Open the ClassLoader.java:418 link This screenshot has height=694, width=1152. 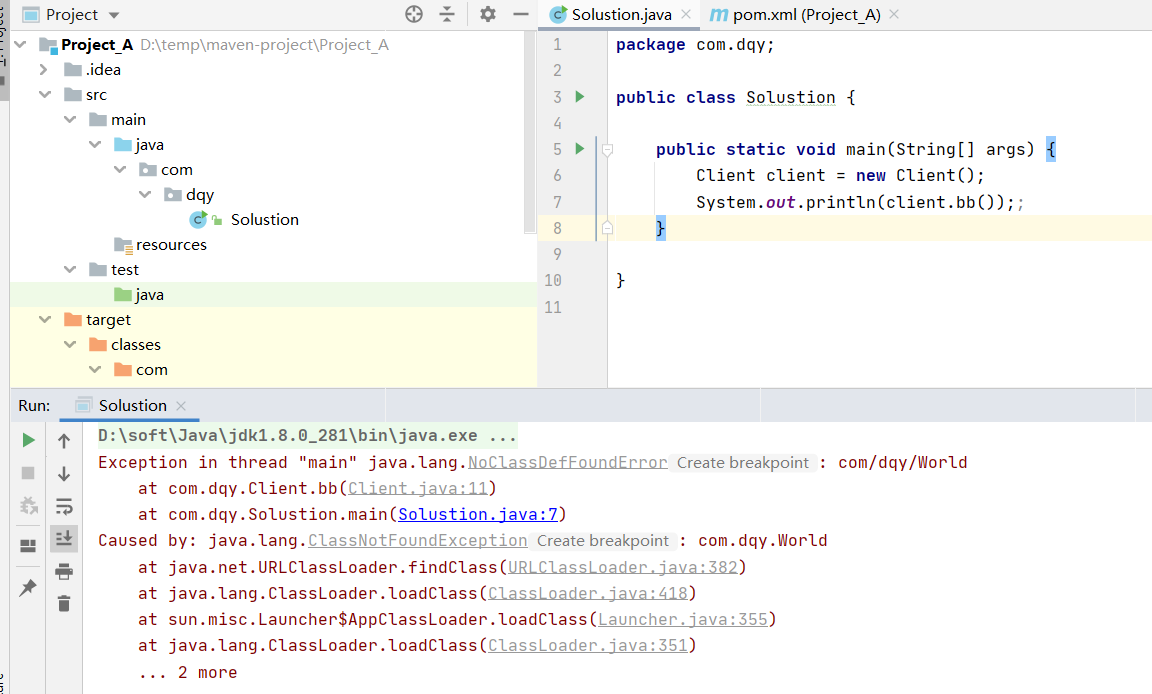588,593
